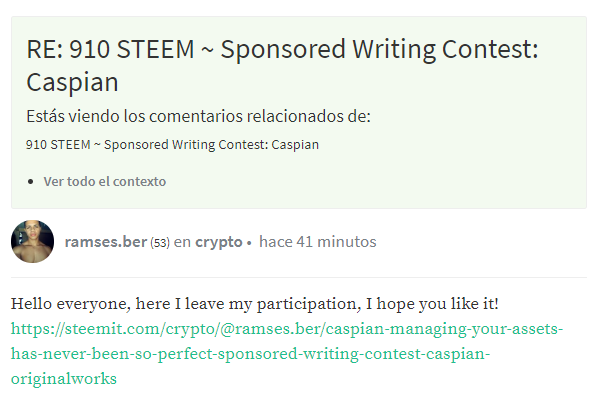Viewport: 597px width, 408px height.
Task: Click the 'Hello everyone' comment sentence
Action: (254, 304)
